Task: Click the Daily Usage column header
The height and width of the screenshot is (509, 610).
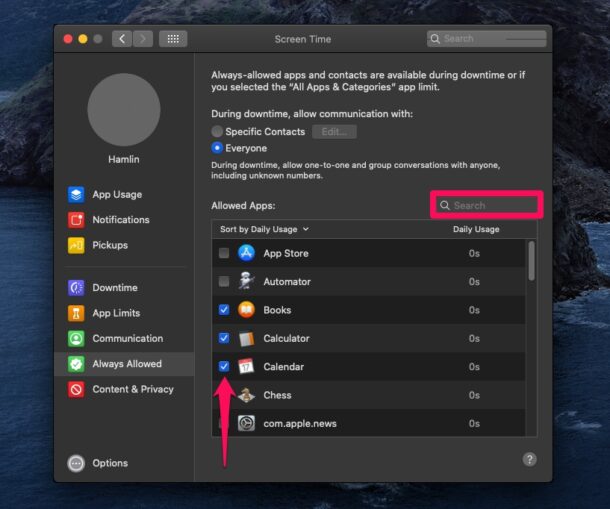Action: tap(476, 229)
